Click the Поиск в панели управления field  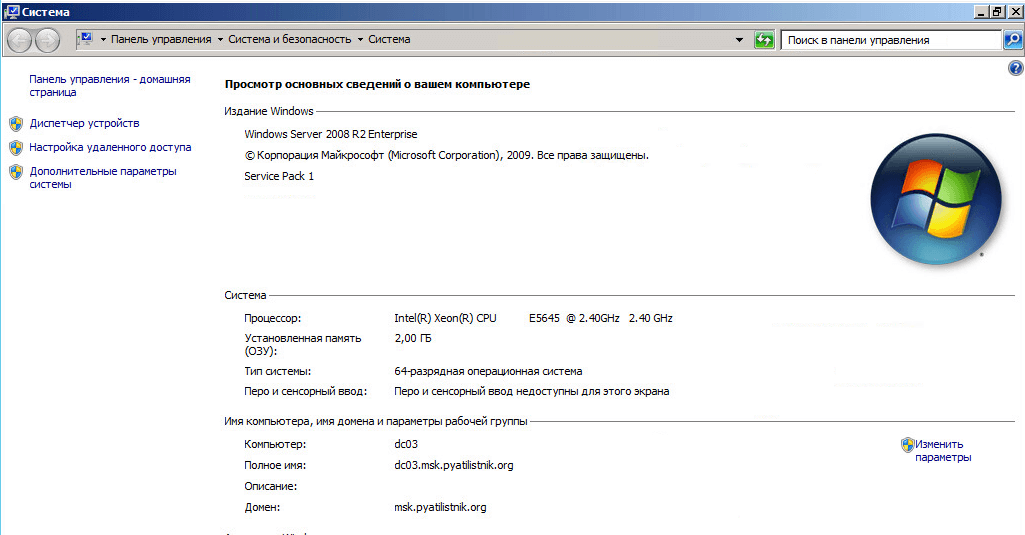tap(889, 40)
